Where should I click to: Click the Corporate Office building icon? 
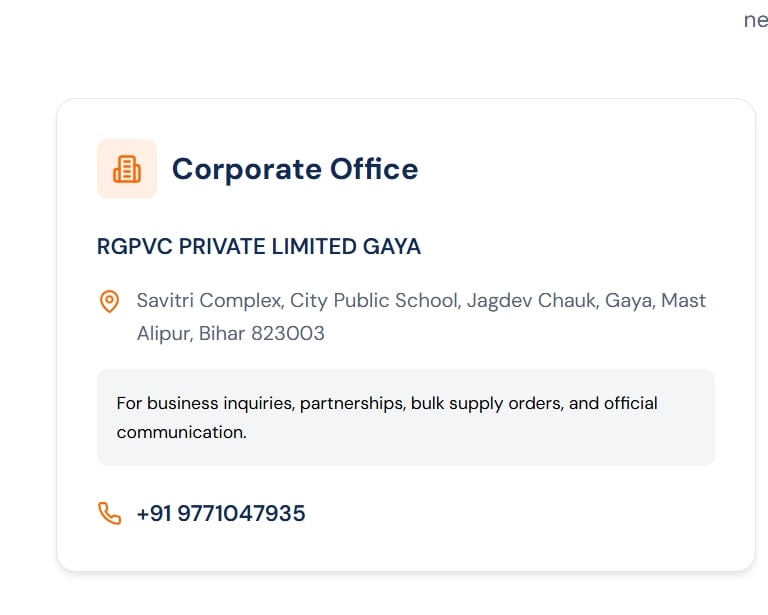tap(127, 169)
